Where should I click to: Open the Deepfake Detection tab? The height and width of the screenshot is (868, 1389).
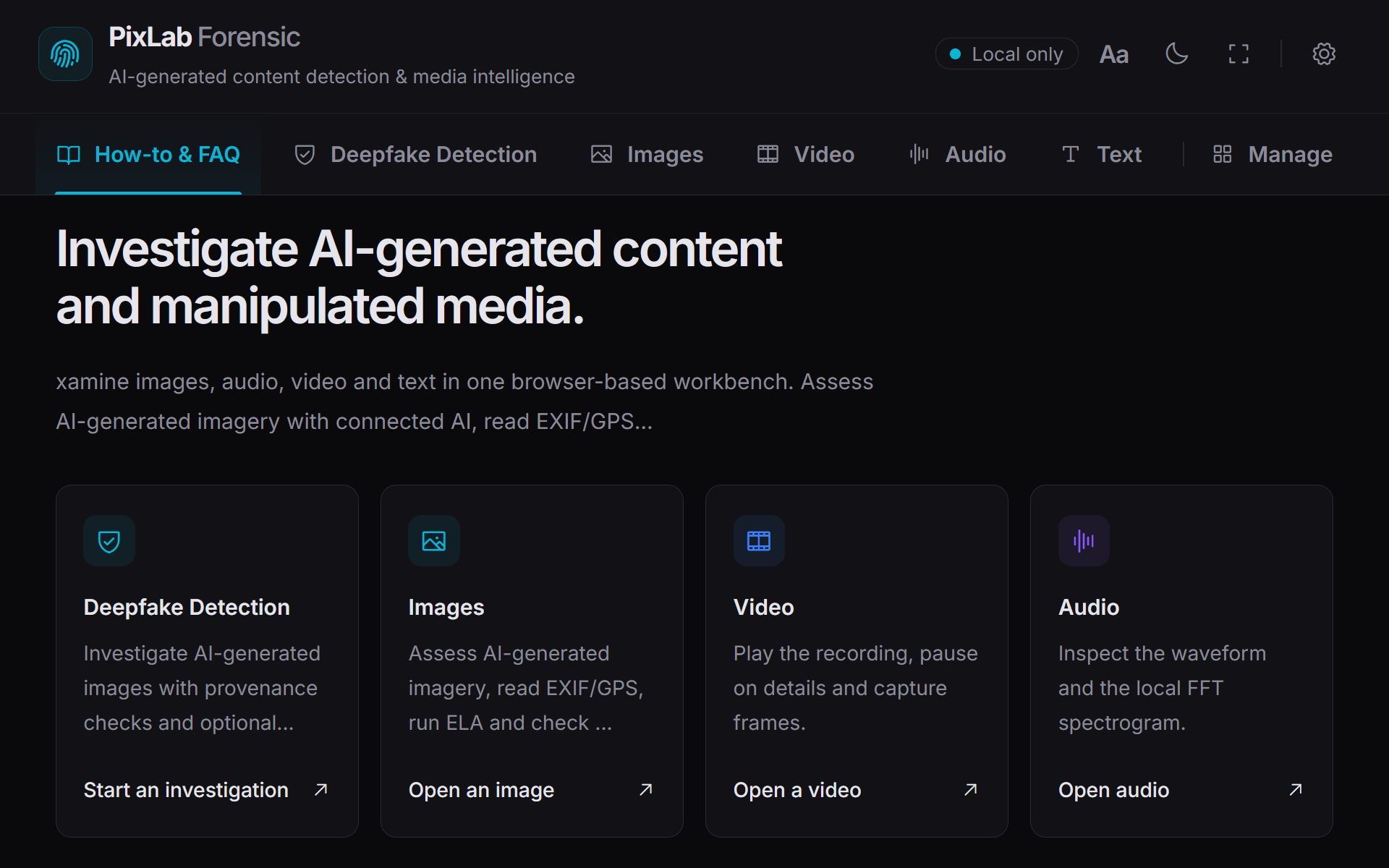[416, 154]
